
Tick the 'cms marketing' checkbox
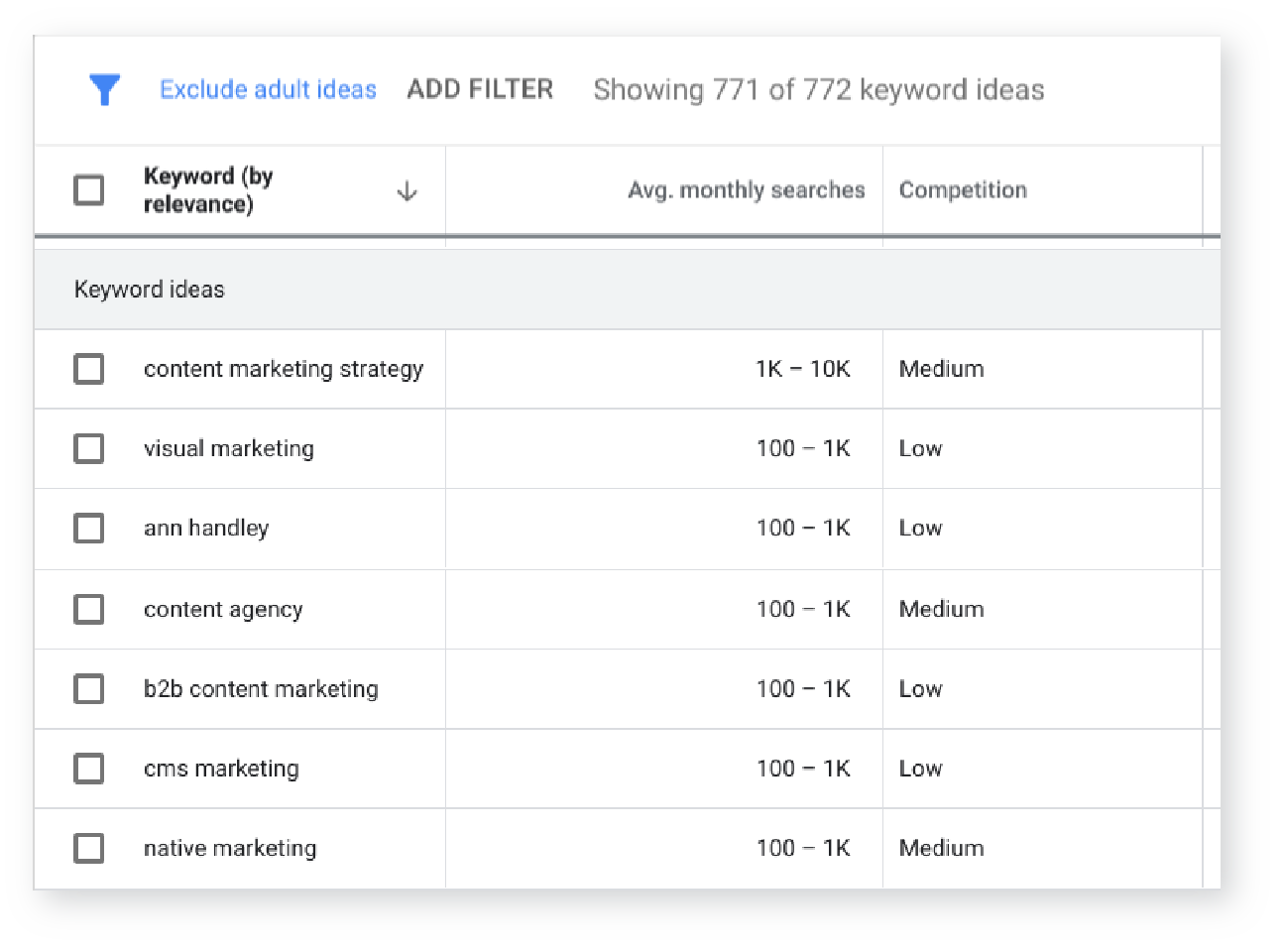pyautogui.click(x=89, y=769)
